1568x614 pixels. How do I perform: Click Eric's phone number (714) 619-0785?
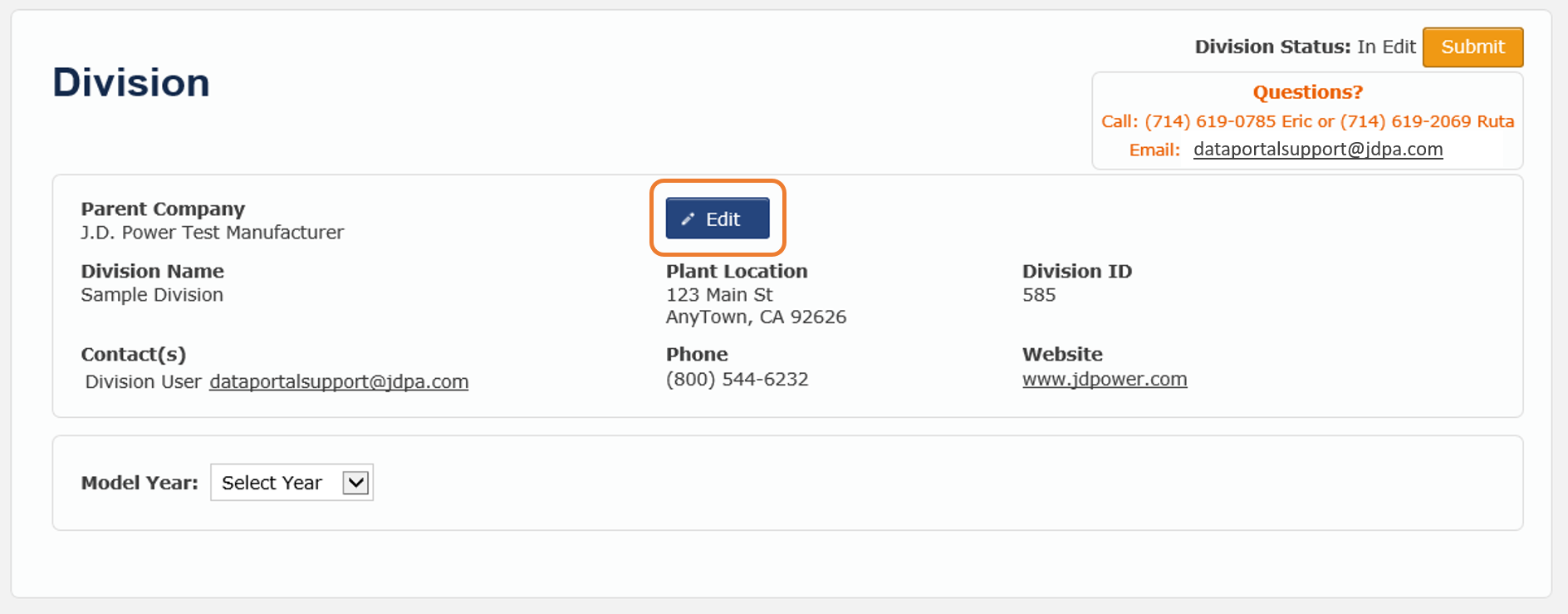click(x=1210, y=121)
